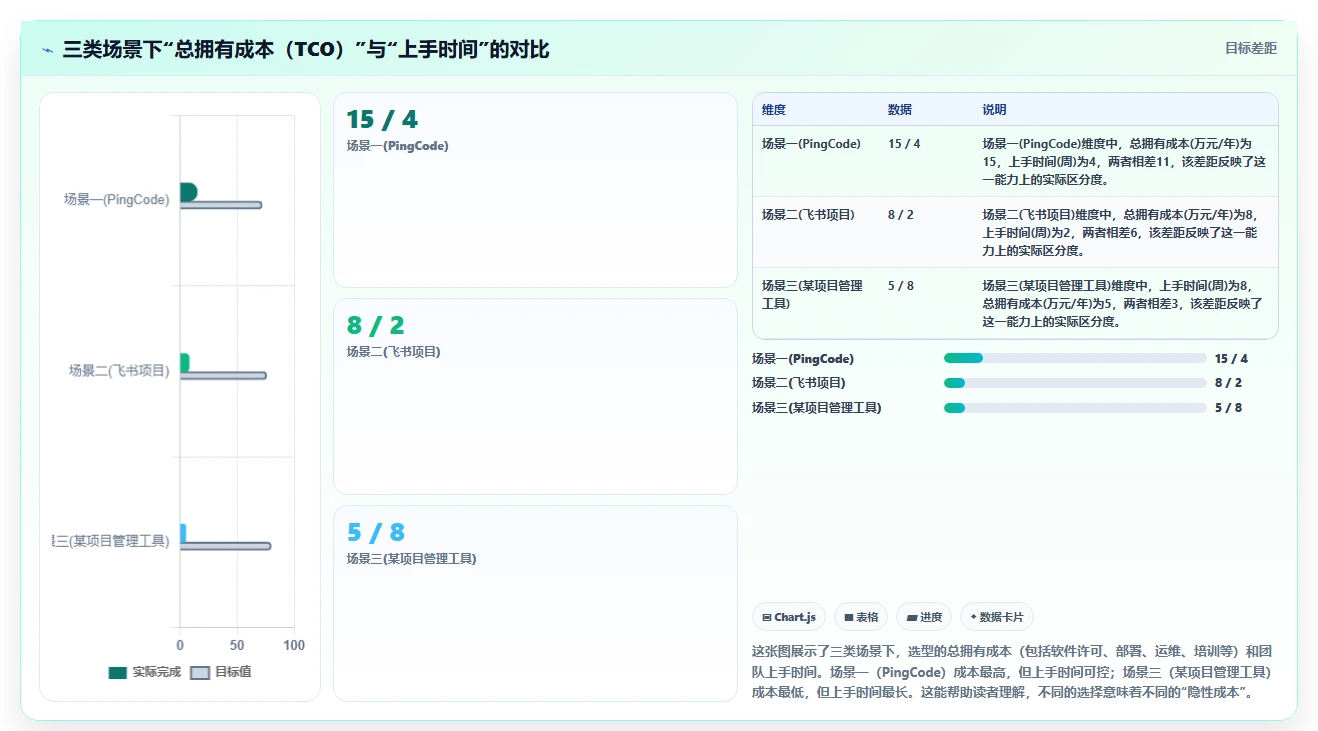This screenshot has width=1318, height=731.
Task: Click the 表格 tag
Action: coord(861,617)
